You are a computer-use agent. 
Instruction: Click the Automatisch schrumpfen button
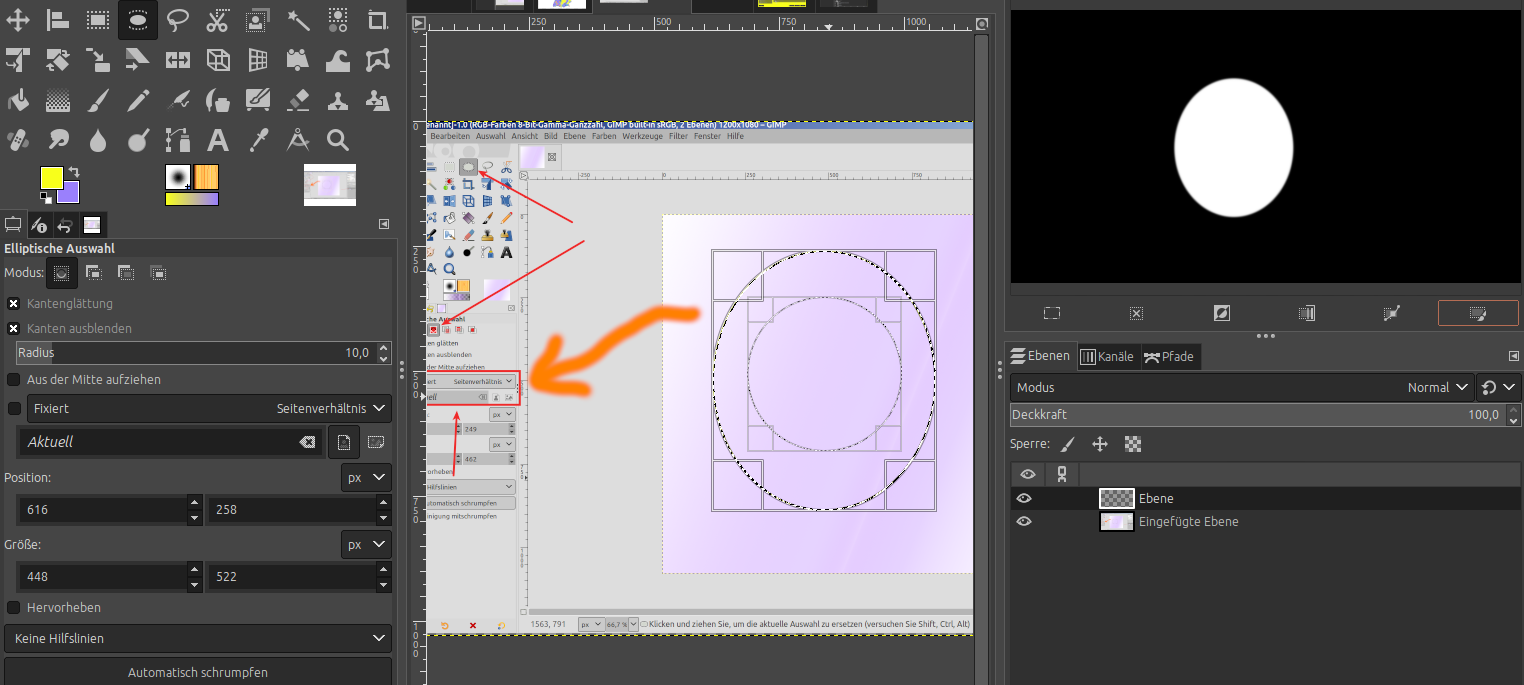click(197, 672)
